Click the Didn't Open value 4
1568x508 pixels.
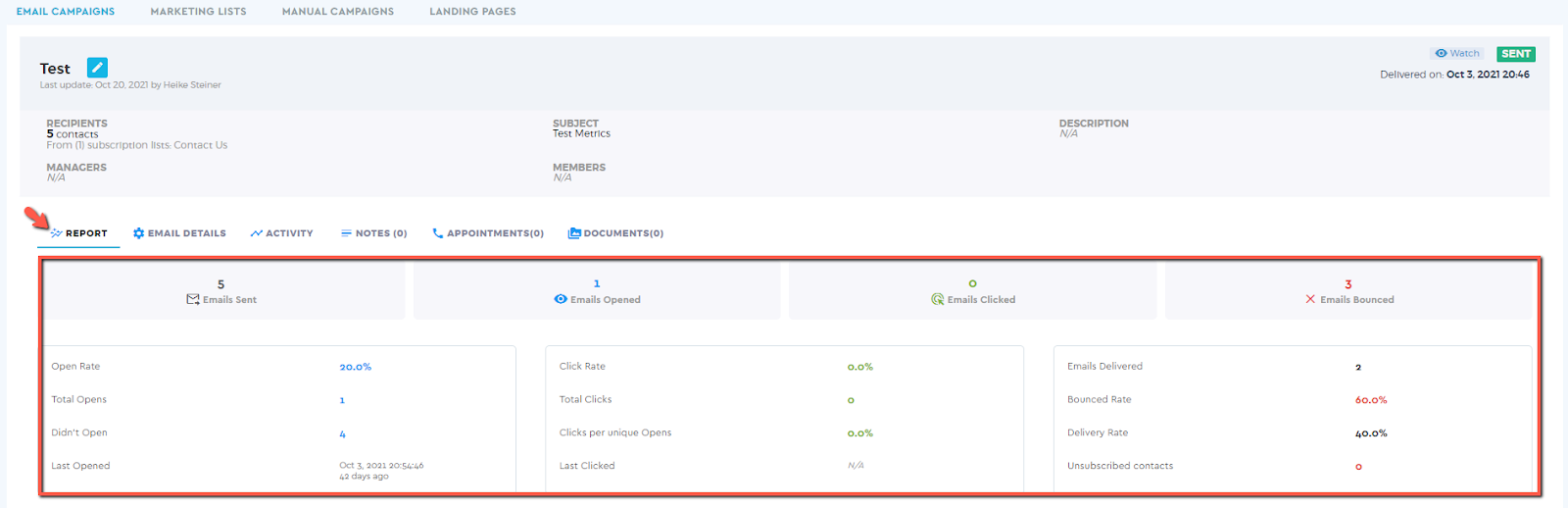342,433
